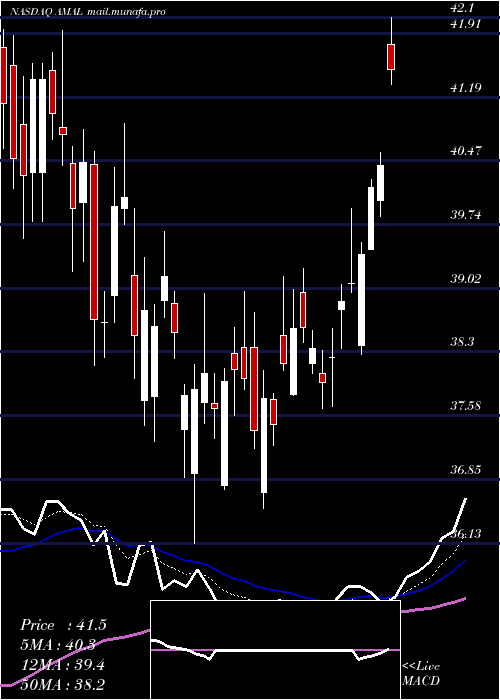Screen dimensions: 500x700
Task: Click the 50MA : 38.2 readout
Action: point(63,685)
